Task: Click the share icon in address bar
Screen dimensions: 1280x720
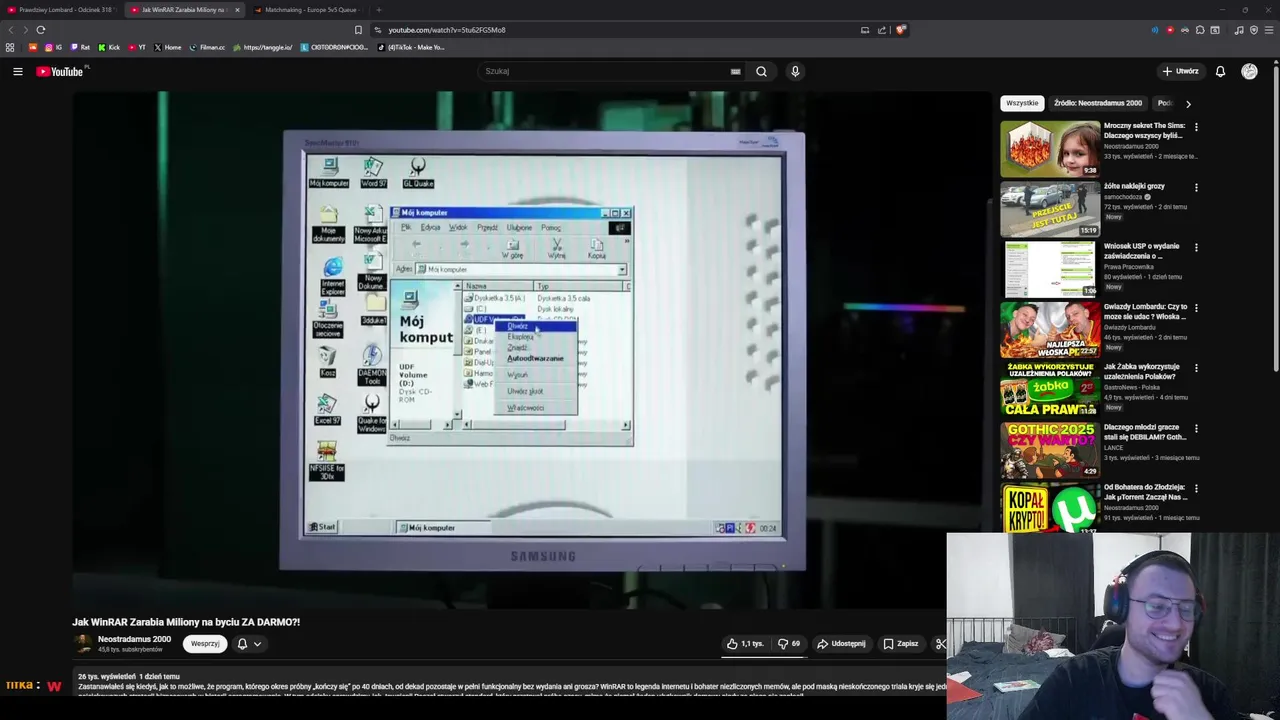Action: tap(881, 30)
